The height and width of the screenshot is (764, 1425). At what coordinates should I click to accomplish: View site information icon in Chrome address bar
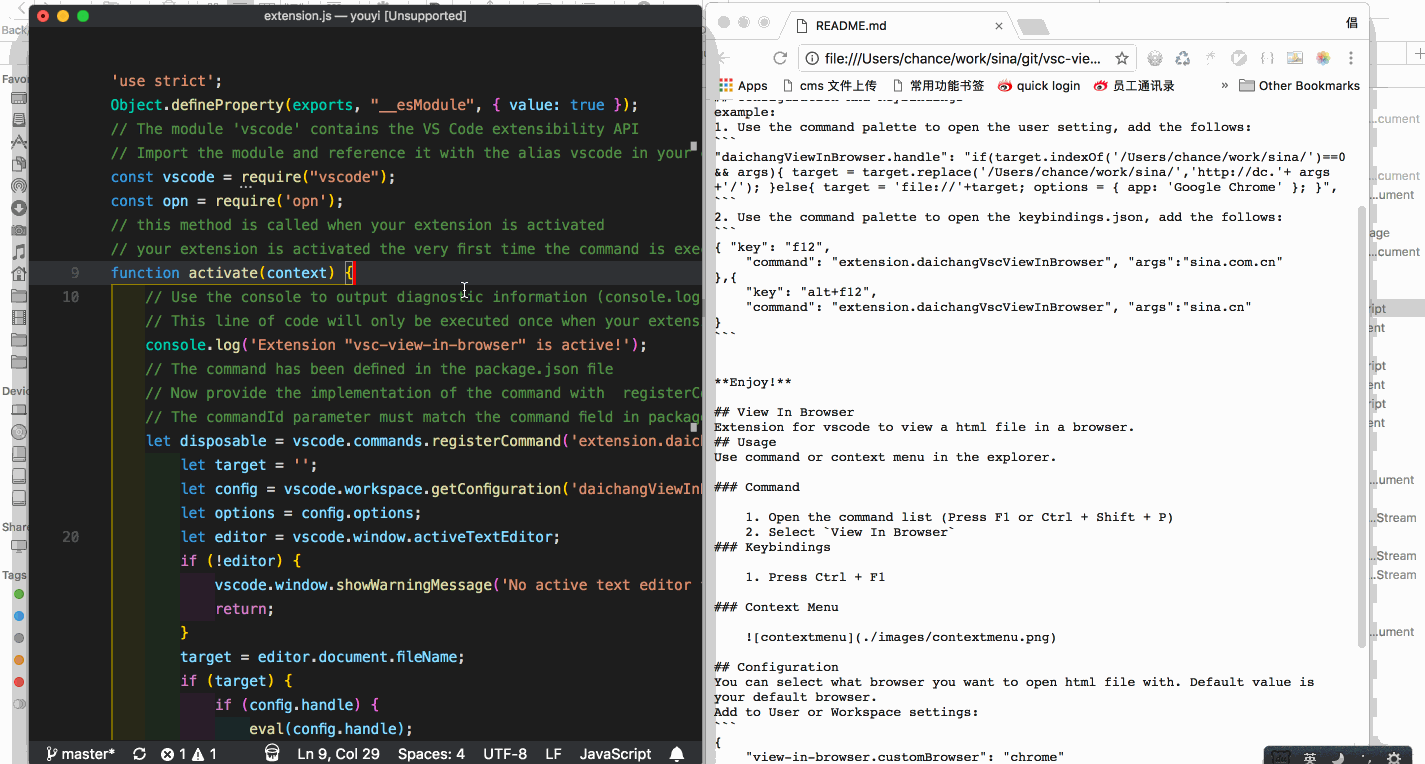(812, 58)
